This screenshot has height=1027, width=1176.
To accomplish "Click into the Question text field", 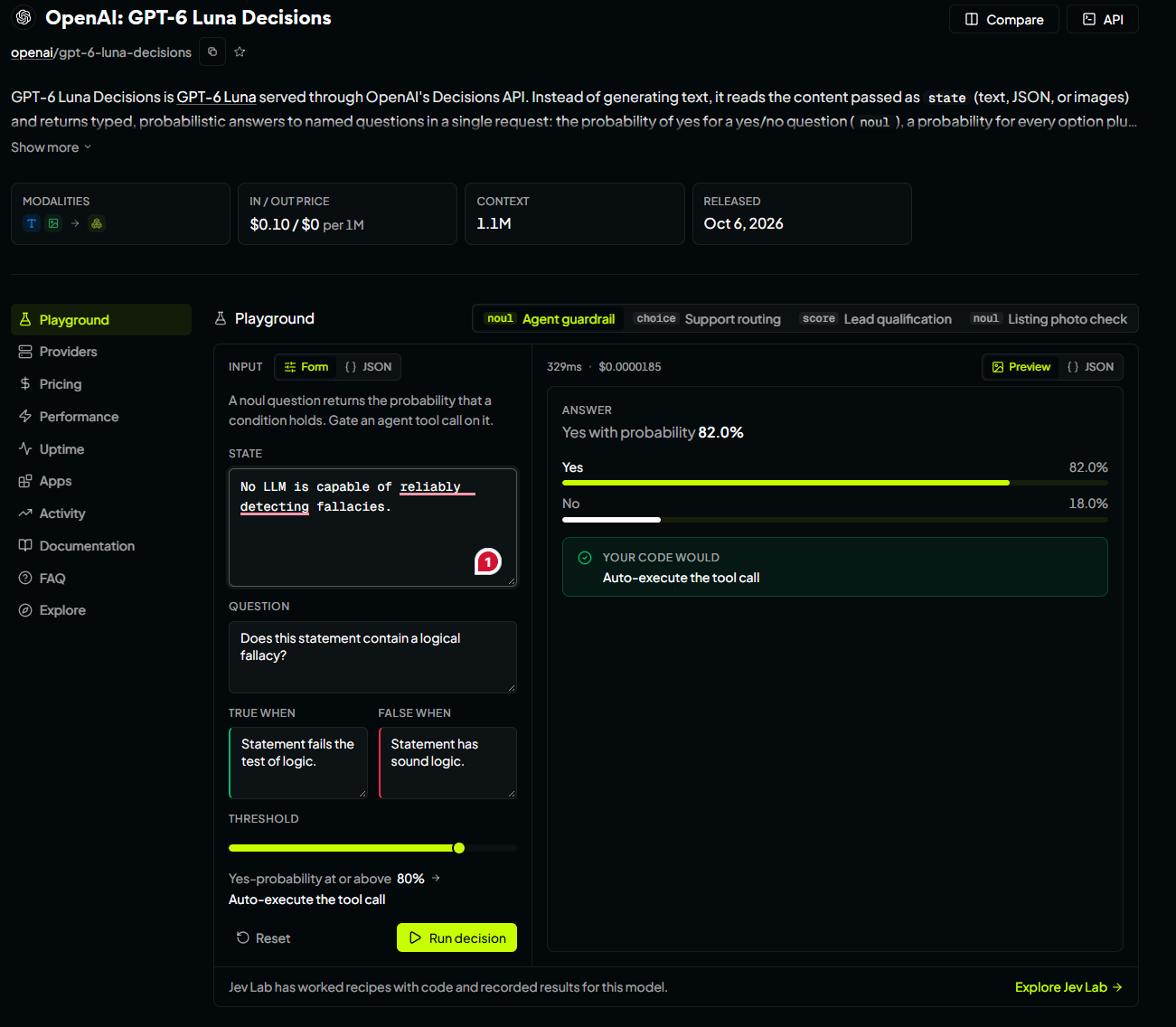I will 372,657.
